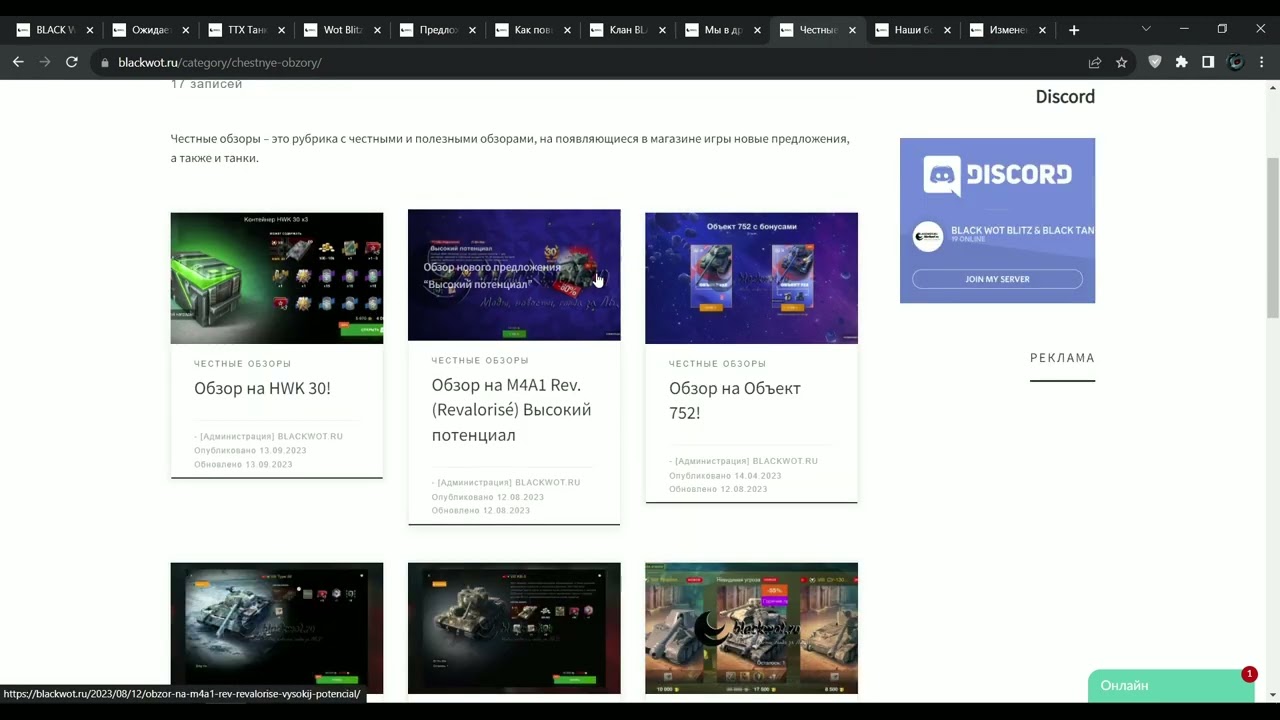Close the Ожидае tab
This screenshot has height=720, width=1280.
[x=186, y=30]
